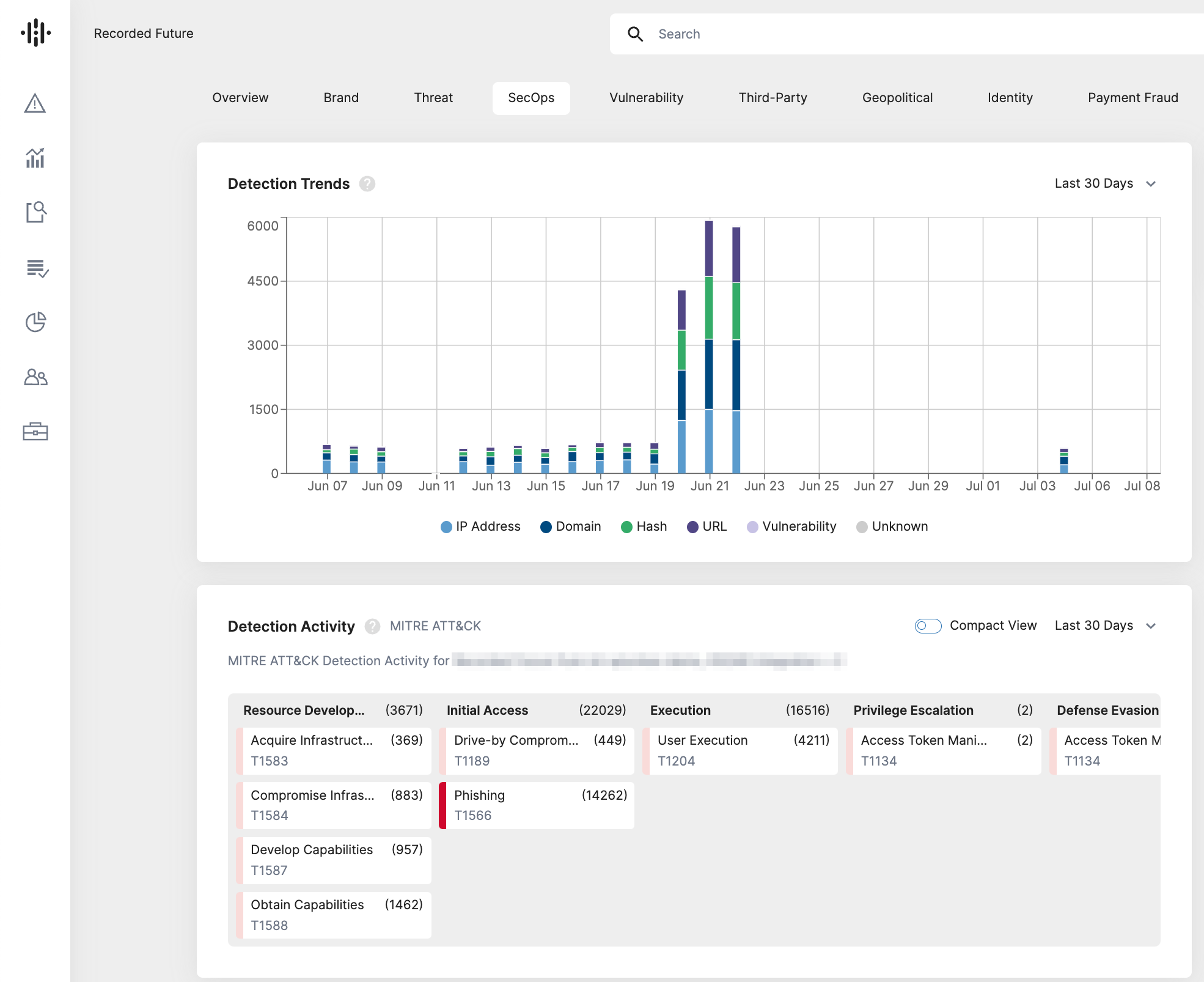Screen dimensions: 1204x982
Task: Click the Hash legend color dot
Action: point(626,527)
